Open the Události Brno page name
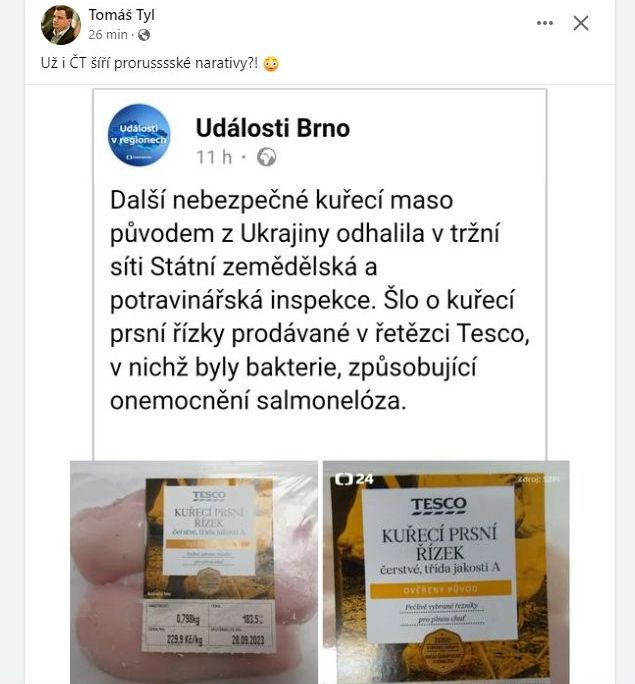 273,128
